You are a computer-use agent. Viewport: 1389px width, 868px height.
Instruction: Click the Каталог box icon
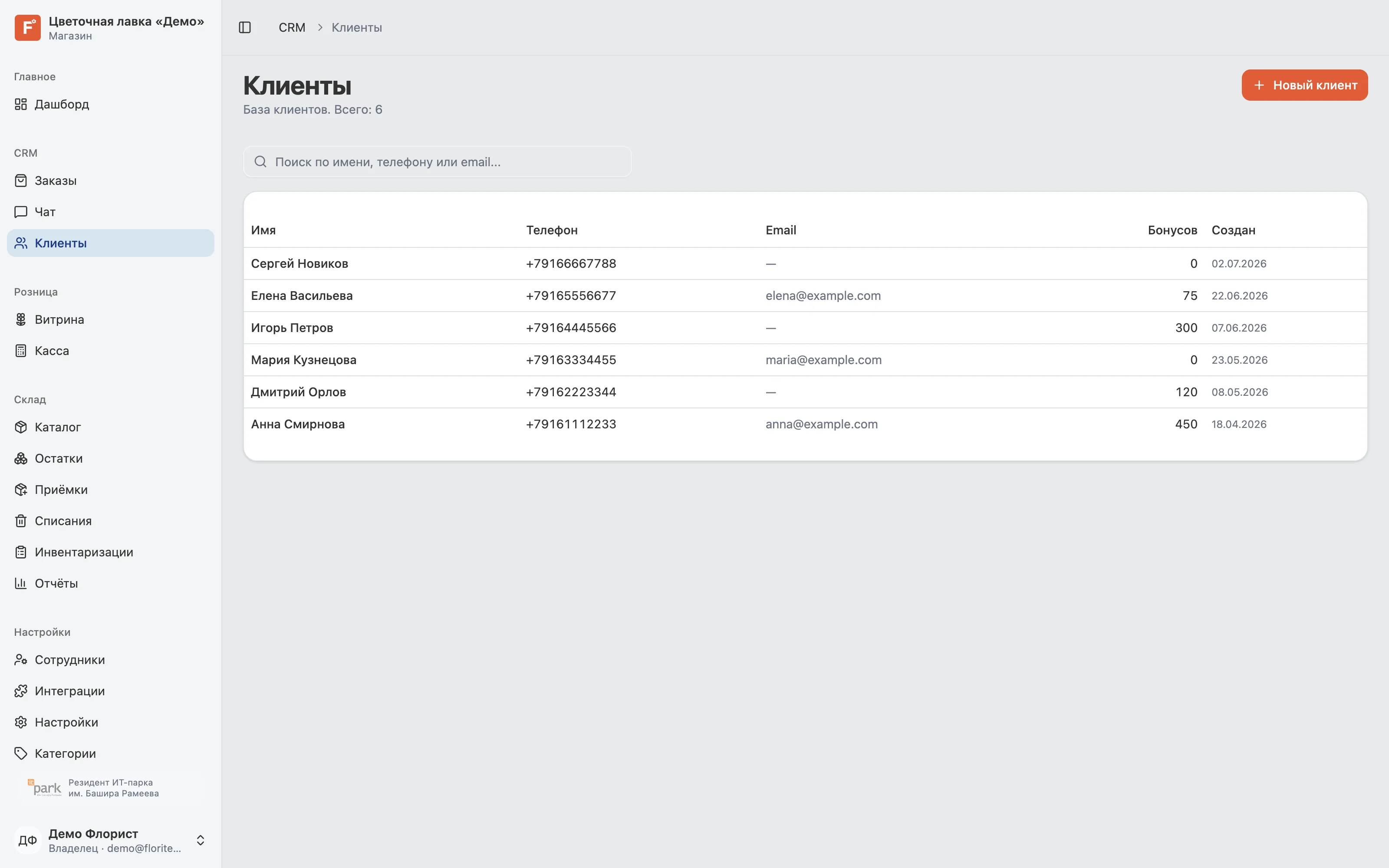tap(21, 427)
